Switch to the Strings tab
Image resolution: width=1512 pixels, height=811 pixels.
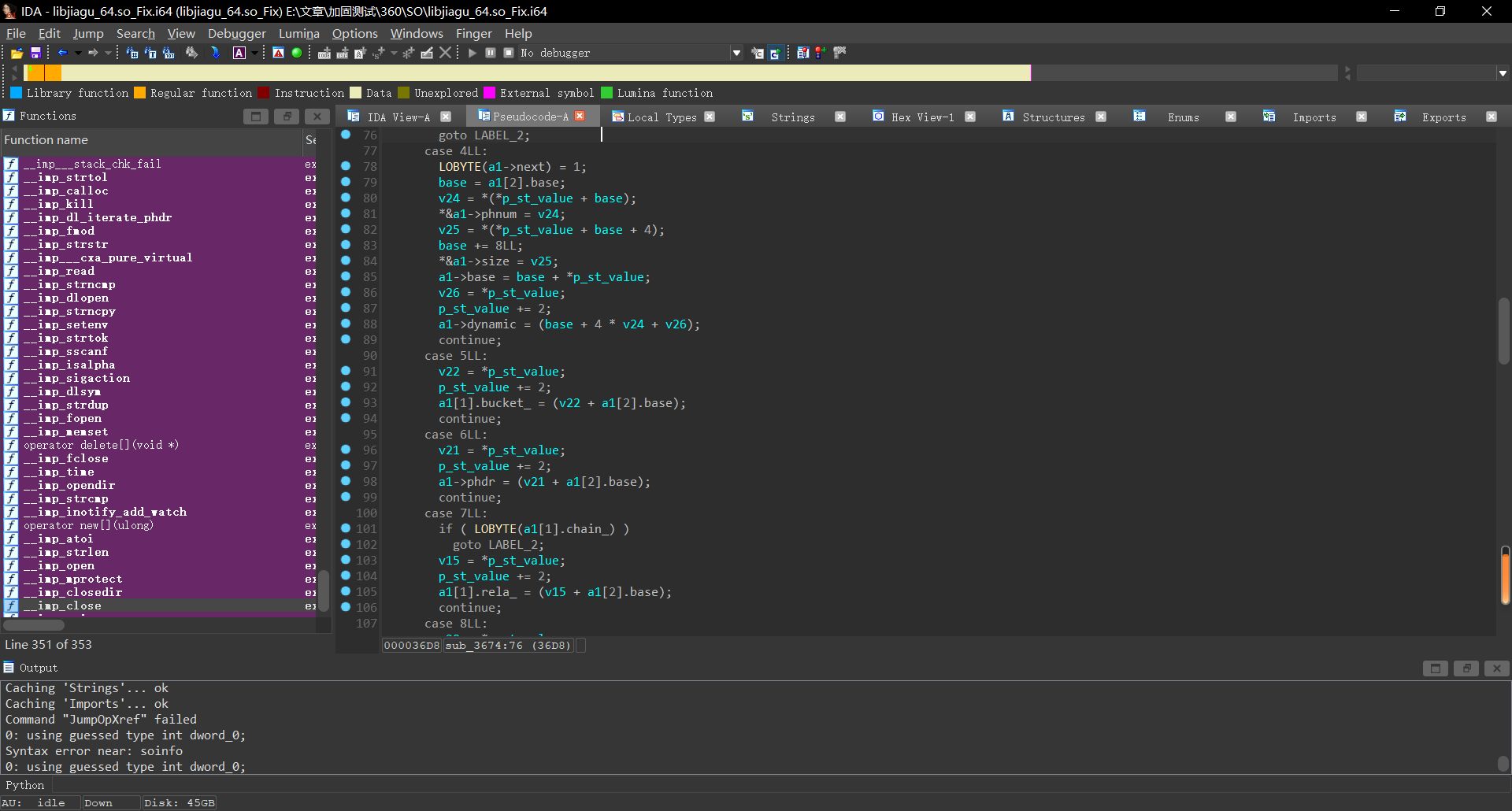tap(793, 117)
